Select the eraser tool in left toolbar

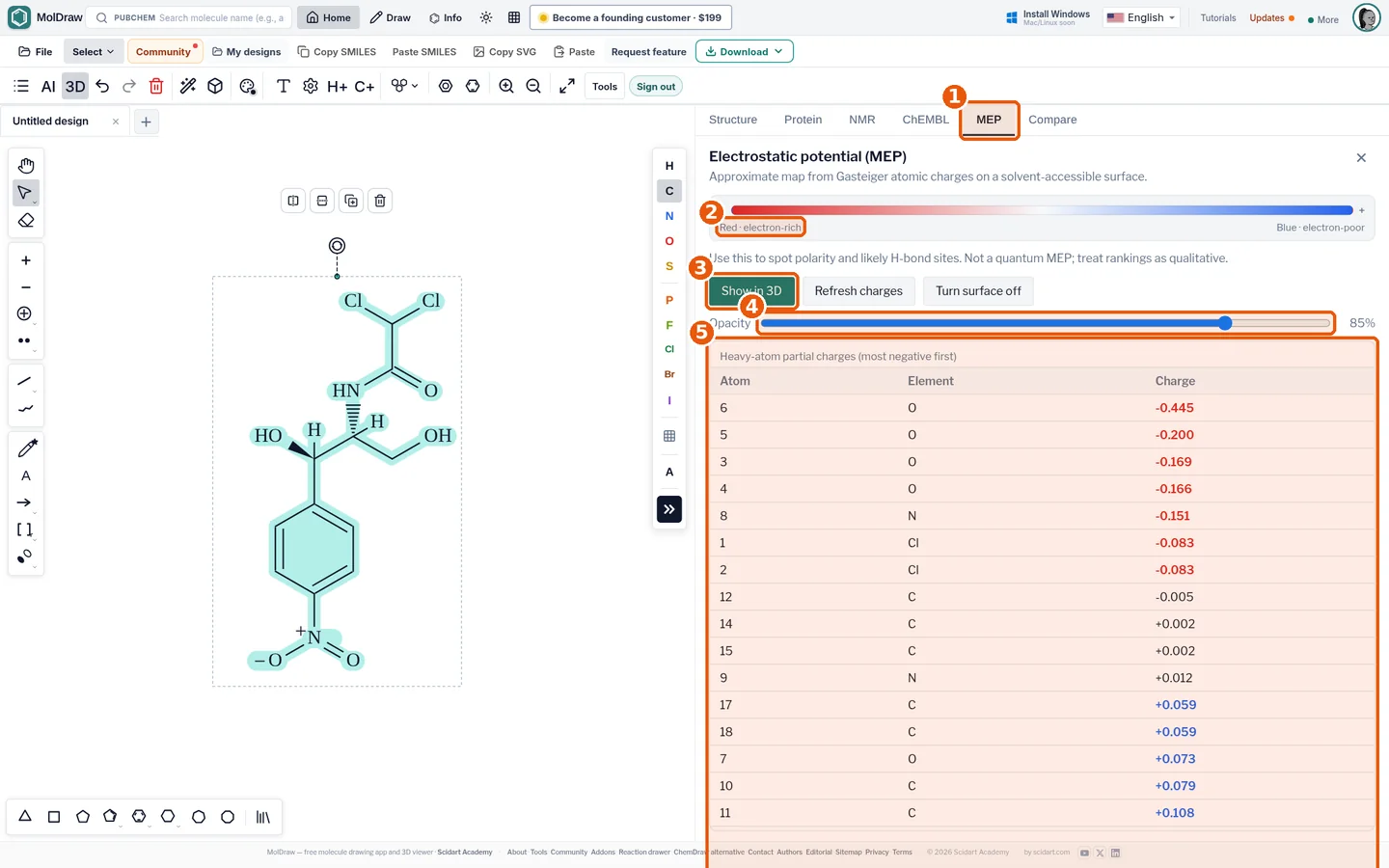click(x=26, y=221)
